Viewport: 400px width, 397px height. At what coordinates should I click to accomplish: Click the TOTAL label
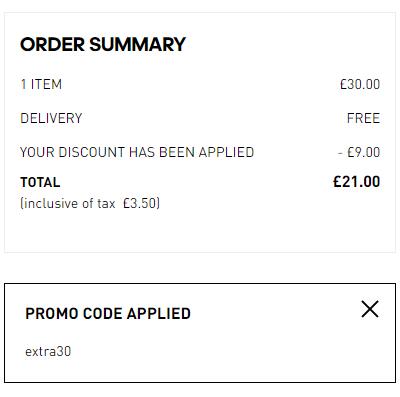coord(40,182)
